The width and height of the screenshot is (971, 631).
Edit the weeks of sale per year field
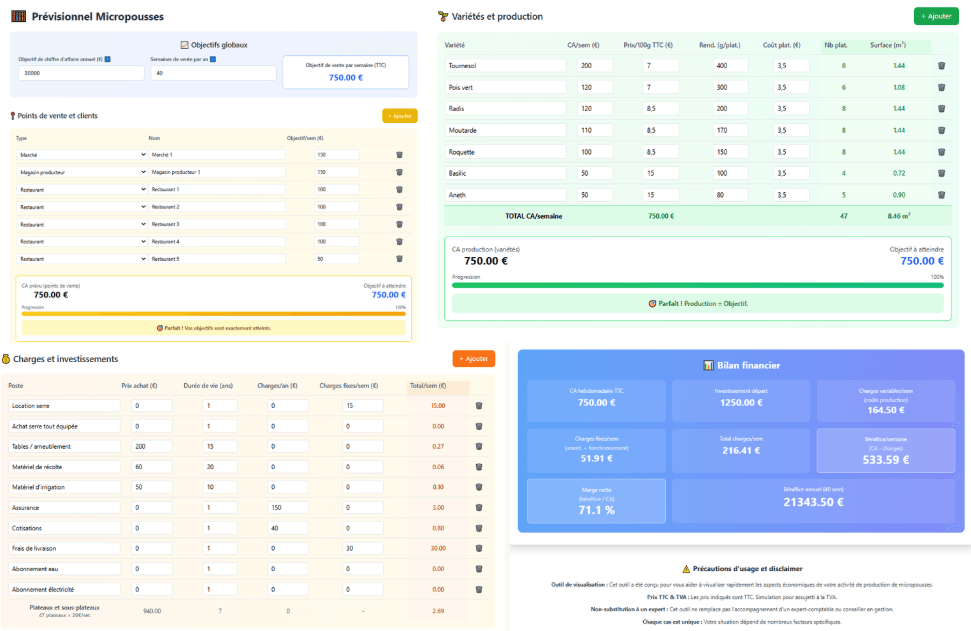(x=214, y=73)
